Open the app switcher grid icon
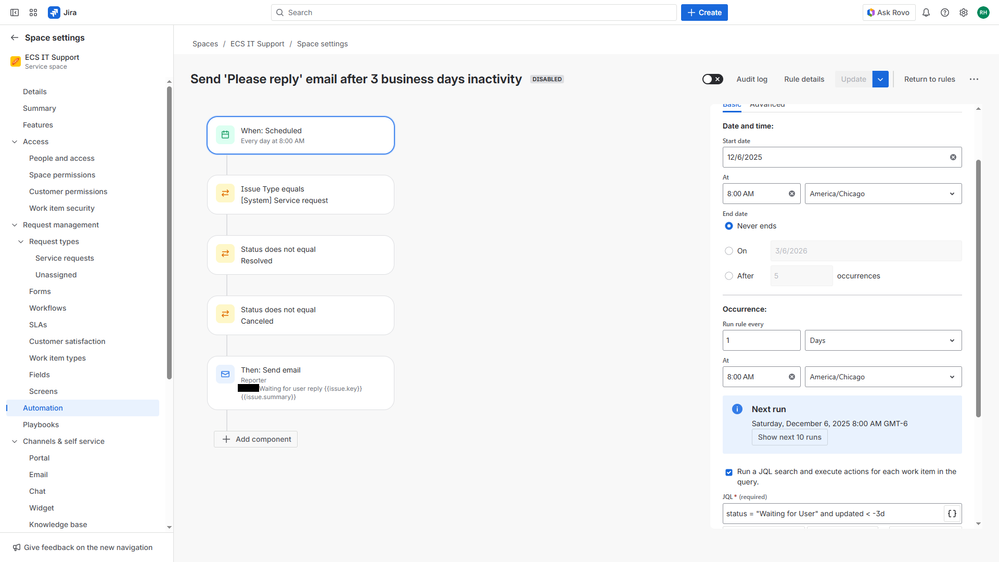The image size is (999, 562). coord(33,12)
